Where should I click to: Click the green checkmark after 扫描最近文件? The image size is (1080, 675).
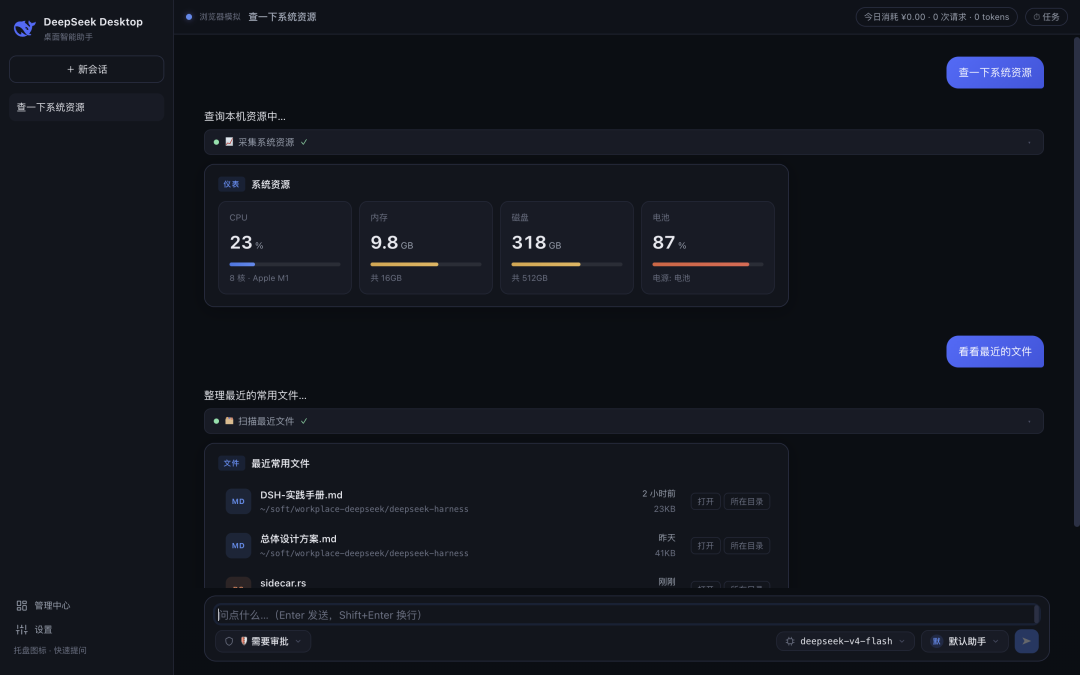click(304, 421)
